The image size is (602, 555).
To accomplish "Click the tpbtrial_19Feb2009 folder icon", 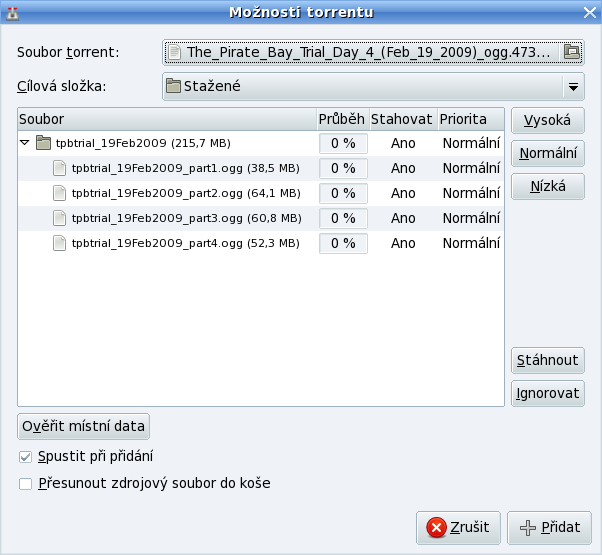I will 43,143.
